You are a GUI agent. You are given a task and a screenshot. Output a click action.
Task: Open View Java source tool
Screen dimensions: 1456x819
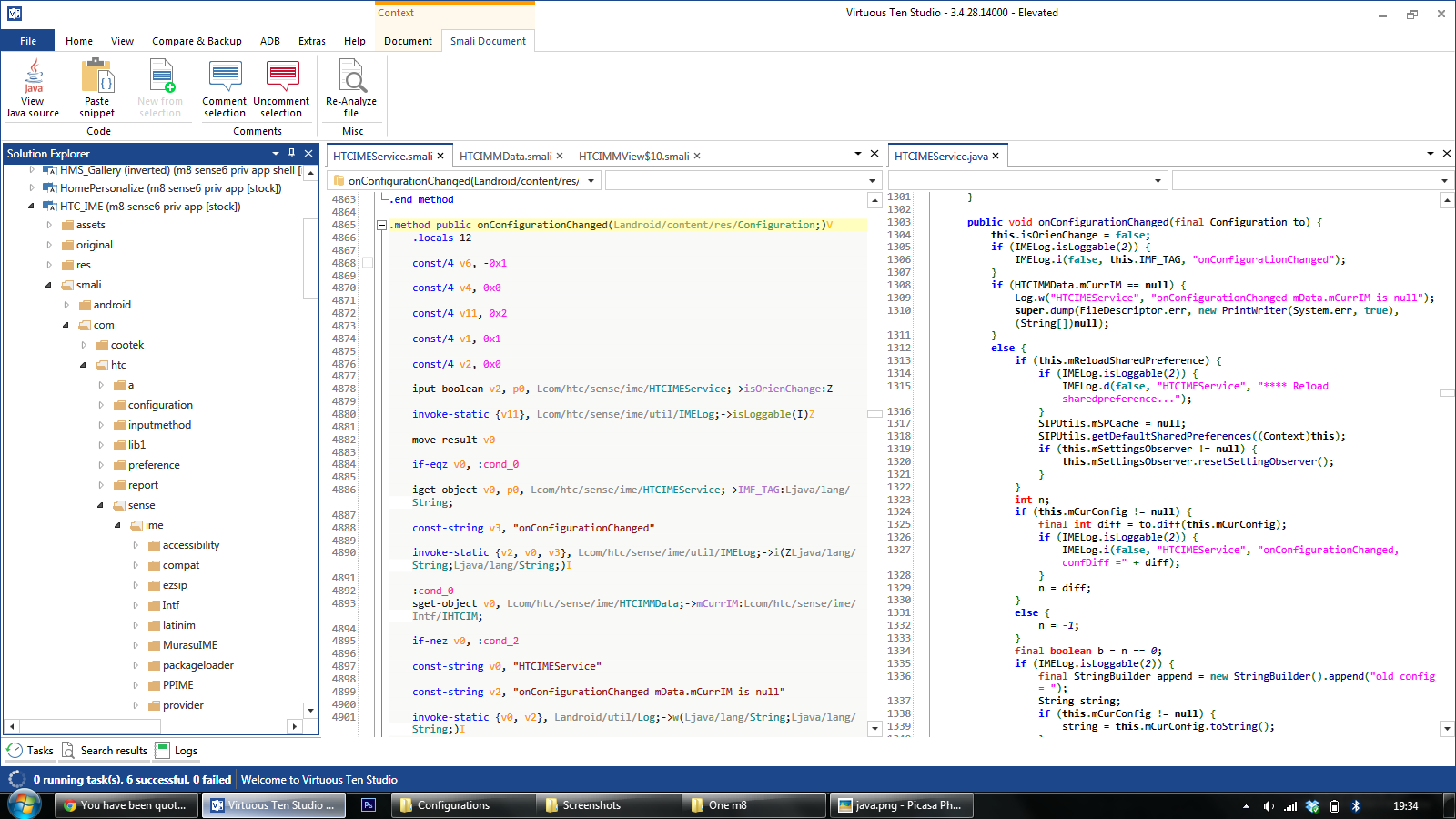[x=33, y=88]
